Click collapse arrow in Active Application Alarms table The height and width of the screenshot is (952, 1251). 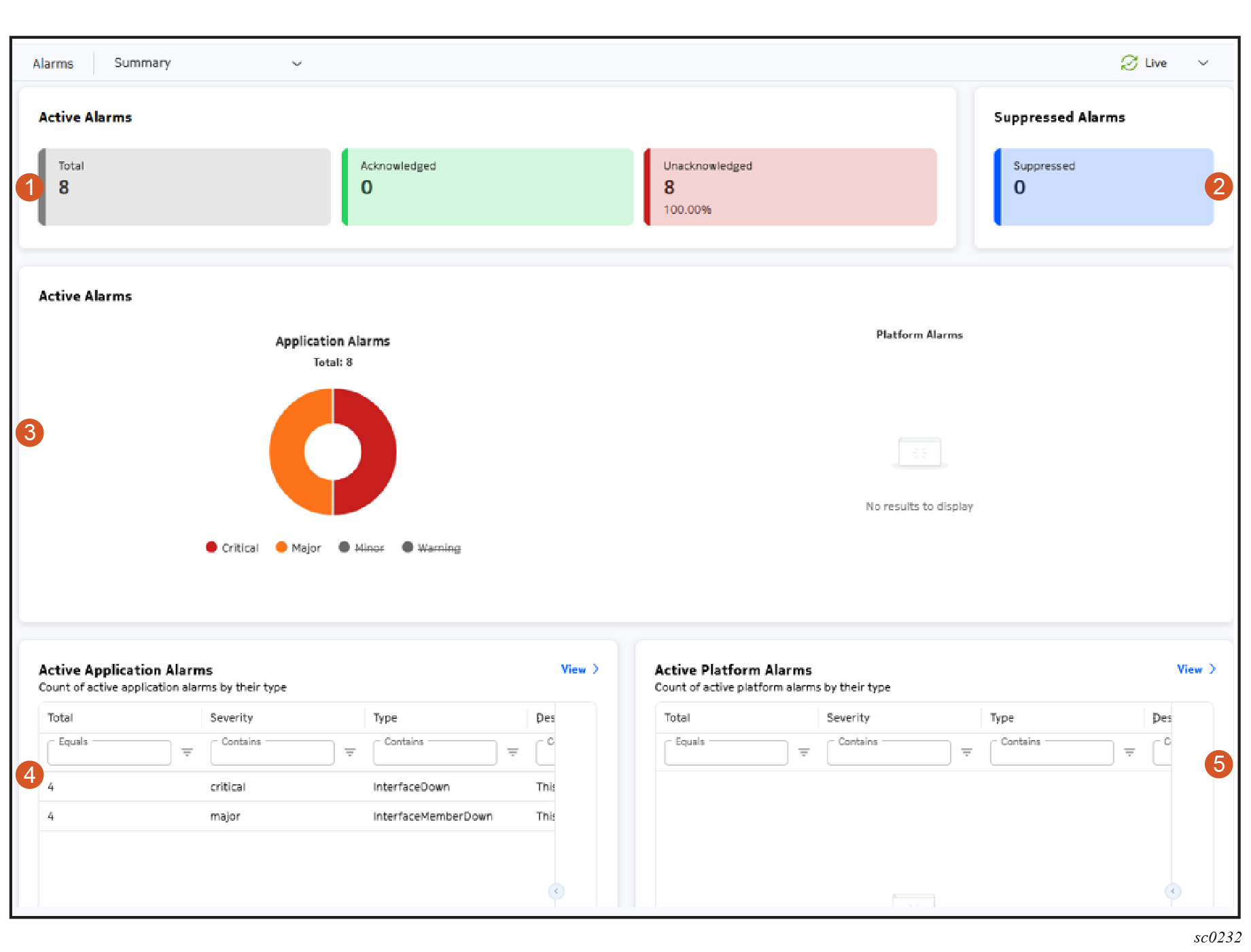556,891
